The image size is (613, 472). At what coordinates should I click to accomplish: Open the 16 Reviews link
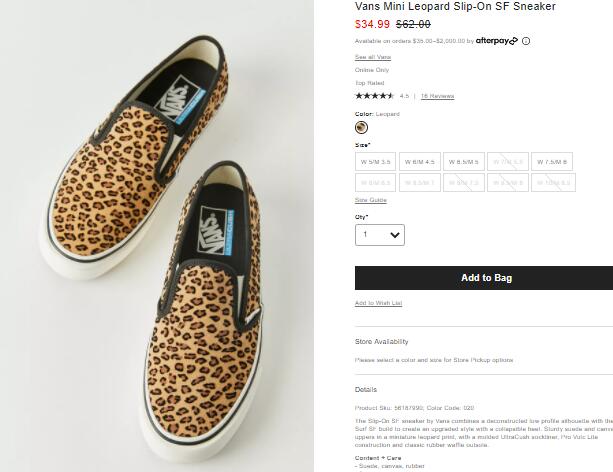click(437, 96)
